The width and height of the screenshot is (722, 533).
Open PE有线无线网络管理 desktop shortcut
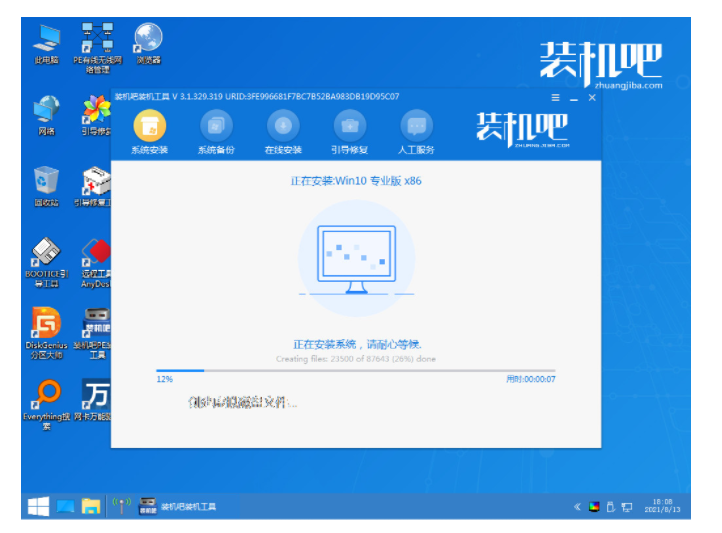tap(98, 48)
